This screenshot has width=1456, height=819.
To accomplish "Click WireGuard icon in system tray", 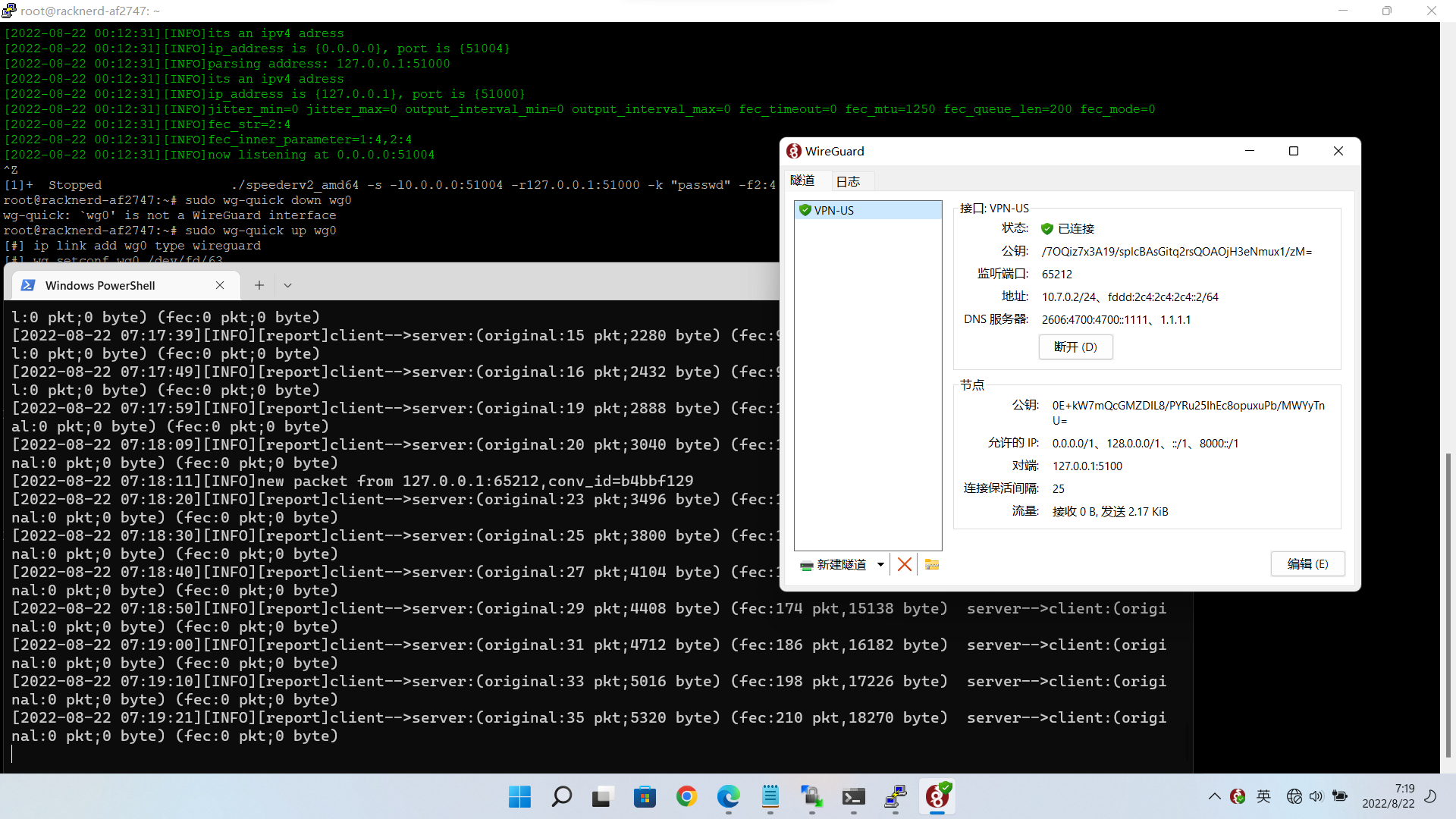I will tap(1238, 796).
